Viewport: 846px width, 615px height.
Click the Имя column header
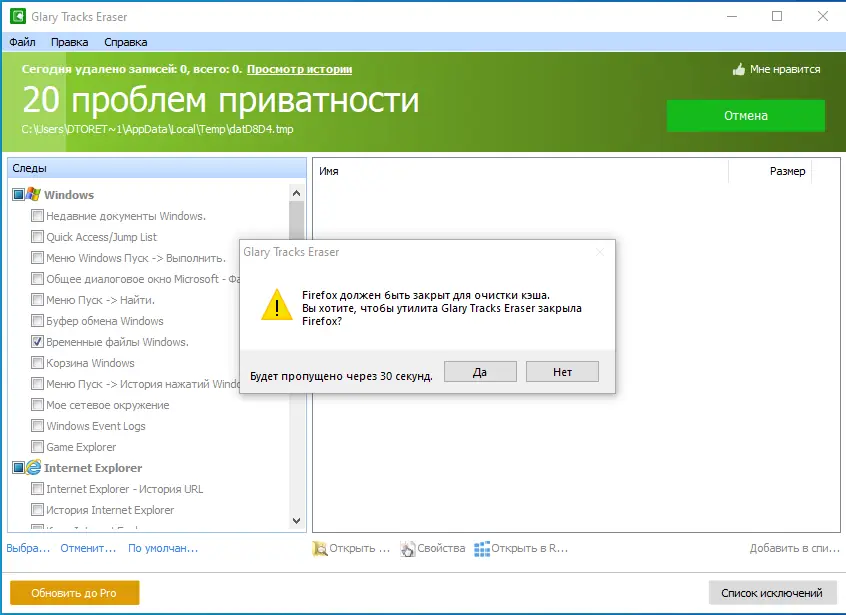coord(521,171)
